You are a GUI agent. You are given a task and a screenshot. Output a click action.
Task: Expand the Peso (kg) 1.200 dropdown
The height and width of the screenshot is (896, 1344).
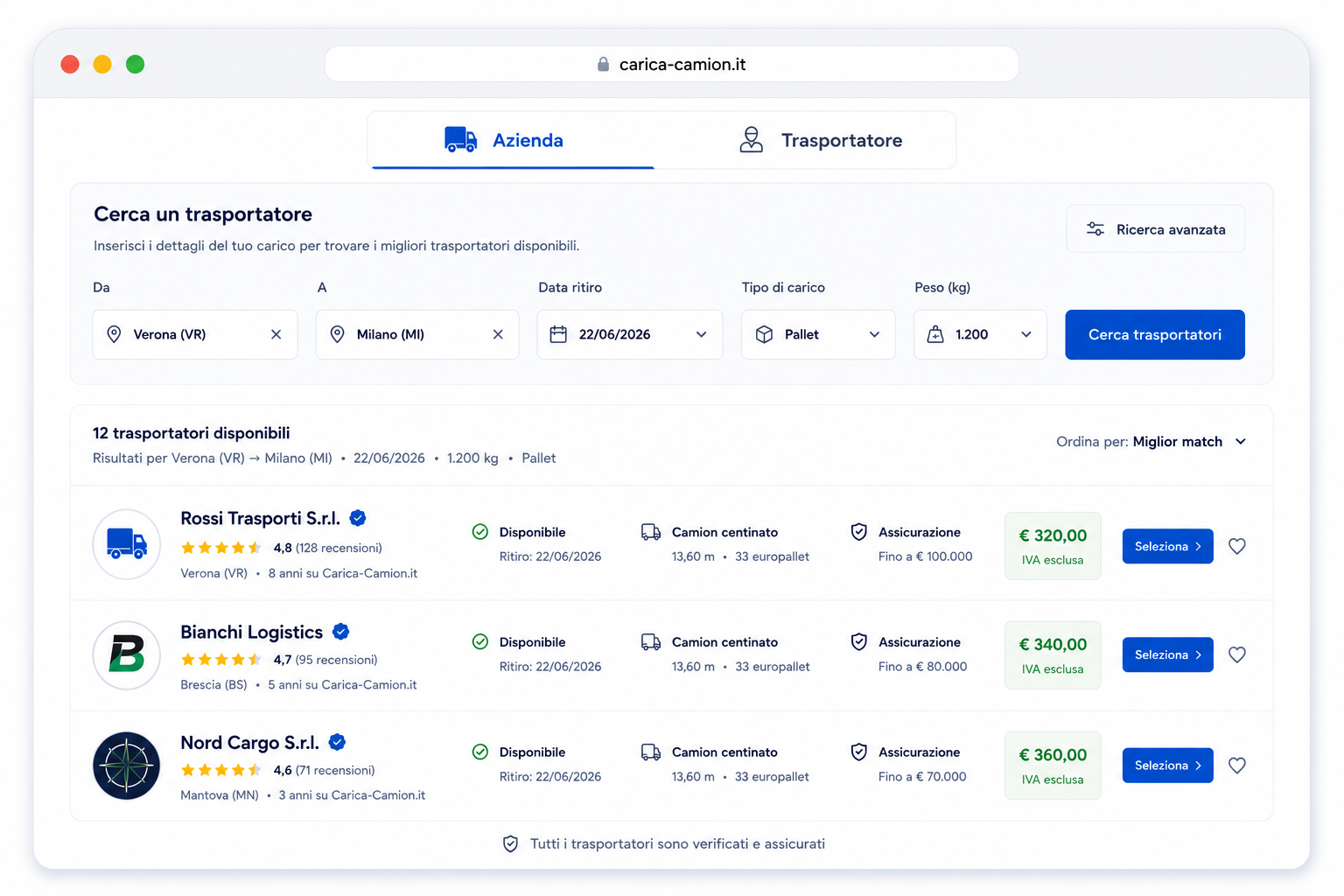pyautogui.click(x=1026, y=334)
